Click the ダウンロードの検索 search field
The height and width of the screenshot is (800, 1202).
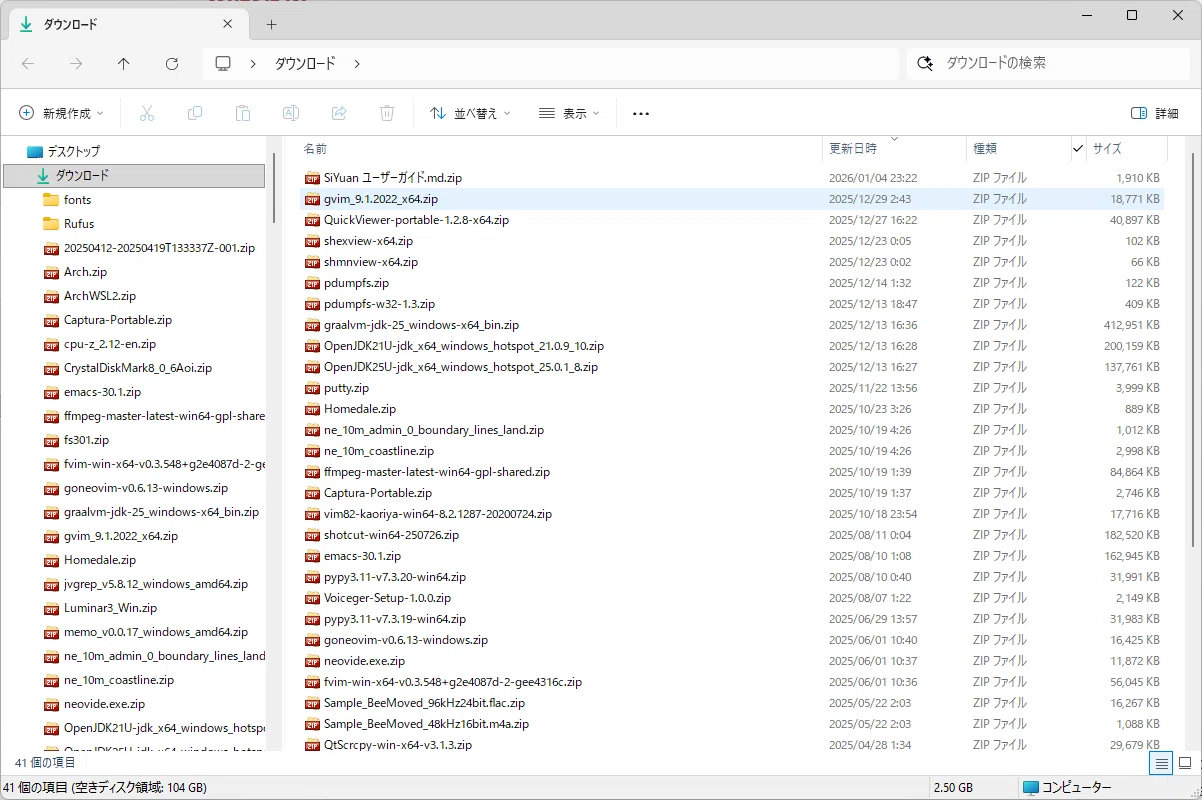[x=1048, y=63]
